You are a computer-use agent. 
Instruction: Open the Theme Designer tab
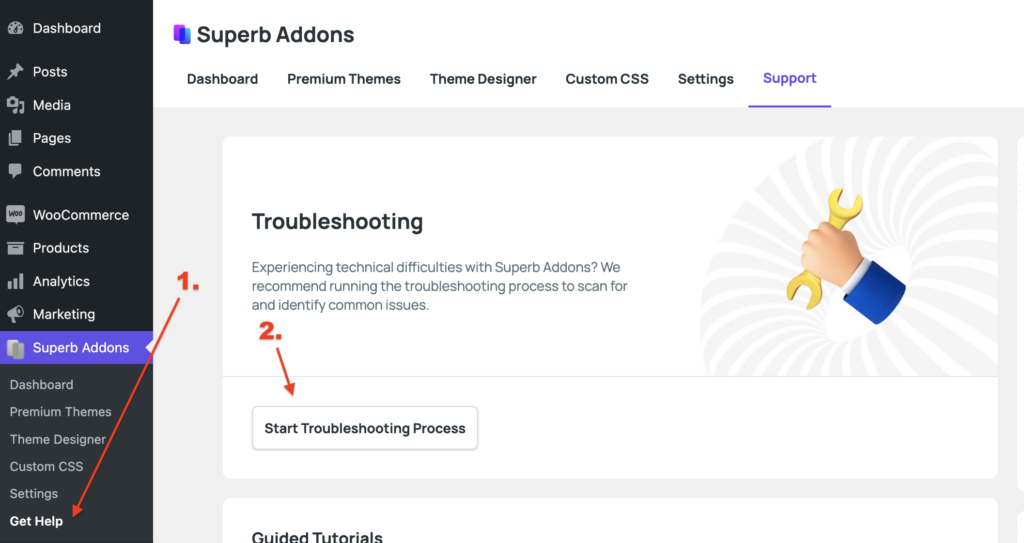pos(483,79)
